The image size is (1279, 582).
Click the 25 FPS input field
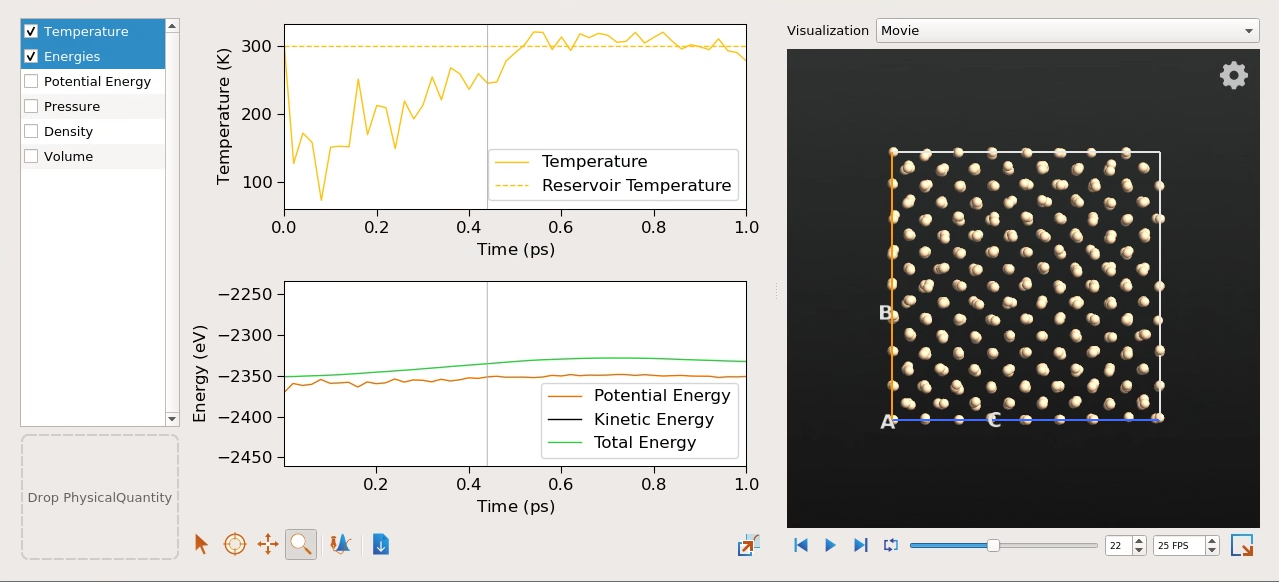point(1179,545)
